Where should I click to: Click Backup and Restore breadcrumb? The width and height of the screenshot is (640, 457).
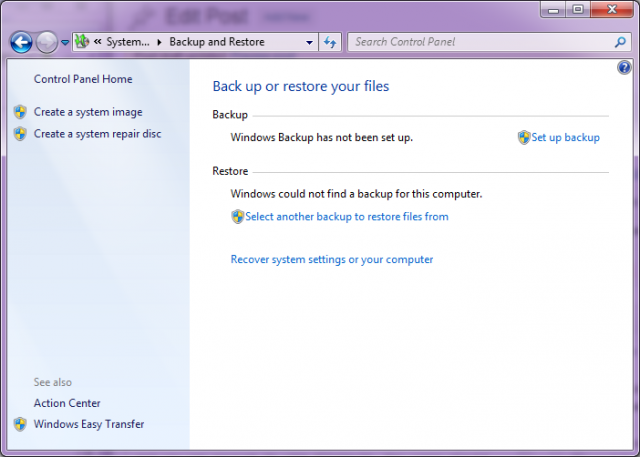[x=217, y=42]
